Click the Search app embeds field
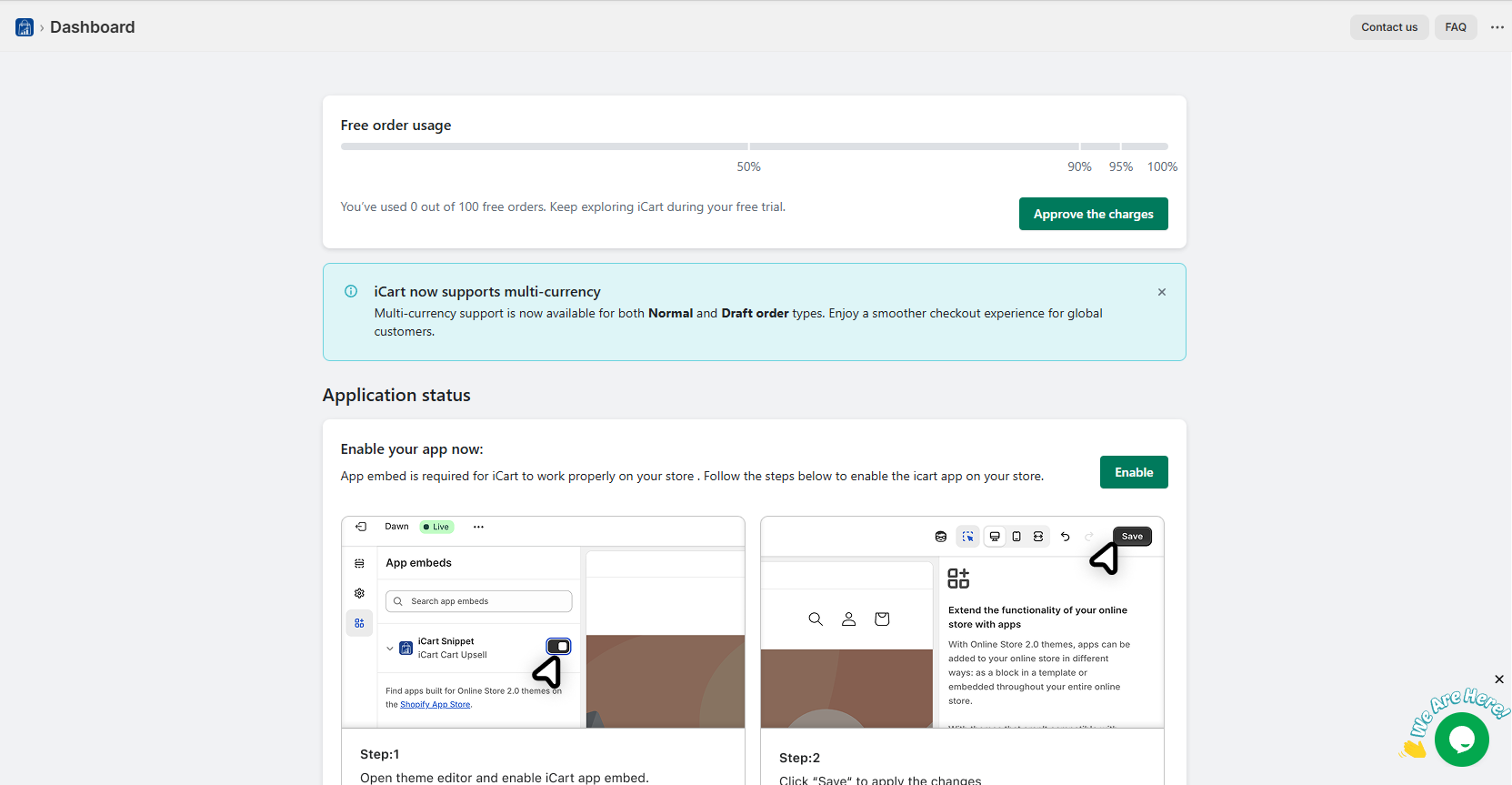 [x=479, y=601]
